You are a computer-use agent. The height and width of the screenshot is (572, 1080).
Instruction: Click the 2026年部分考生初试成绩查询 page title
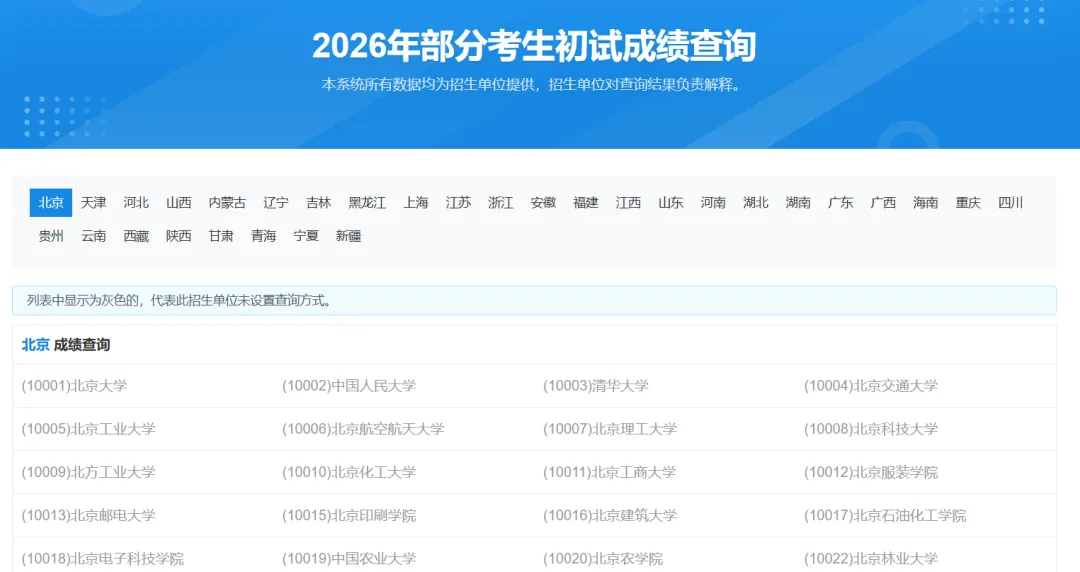point(534,45)
